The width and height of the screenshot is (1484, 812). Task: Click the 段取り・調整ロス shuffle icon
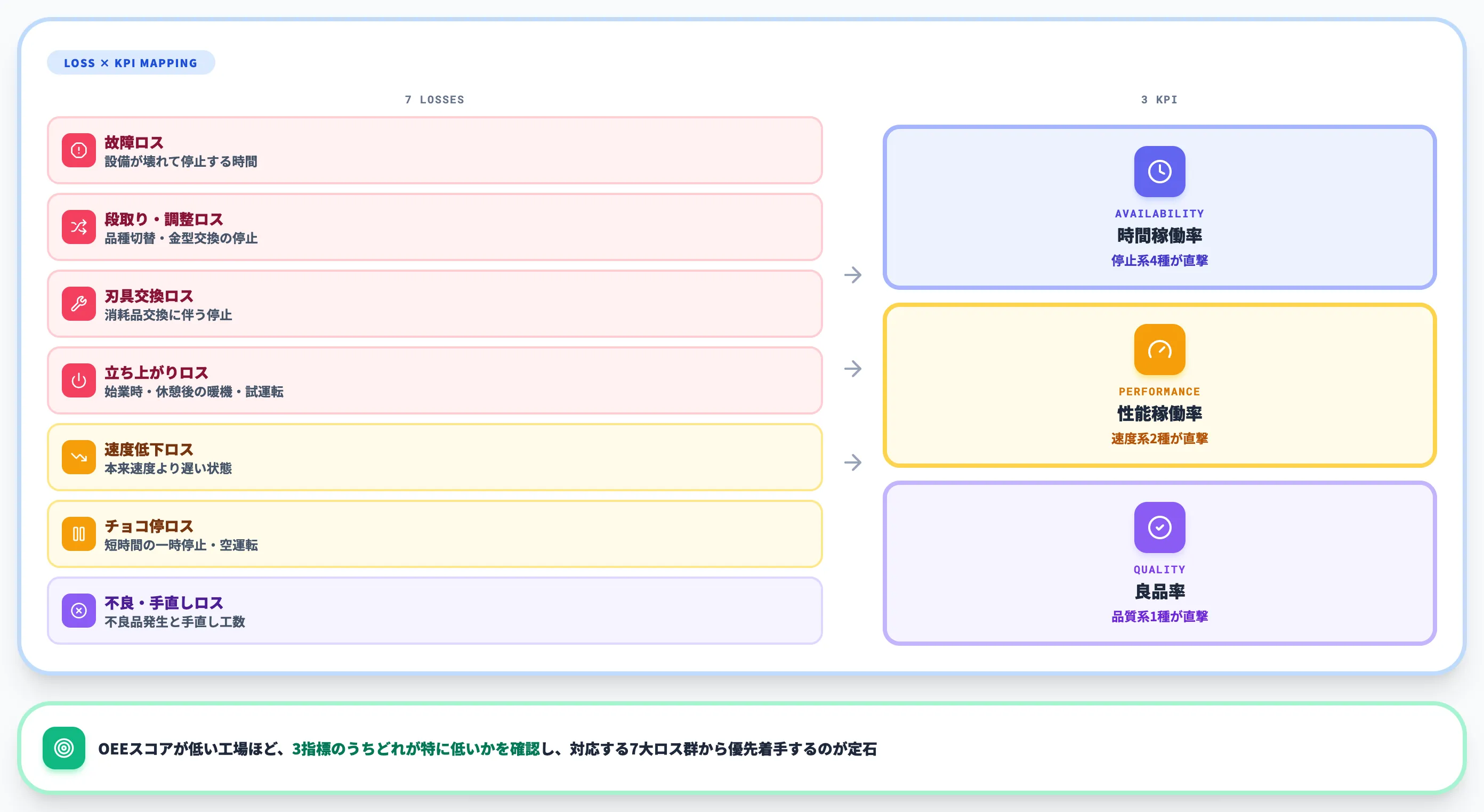click(79, 227)
